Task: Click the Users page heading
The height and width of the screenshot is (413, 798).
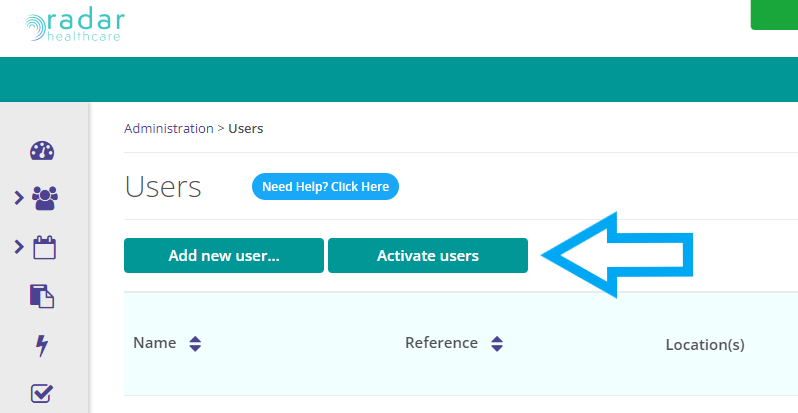Action: click(x=163, y=187)
